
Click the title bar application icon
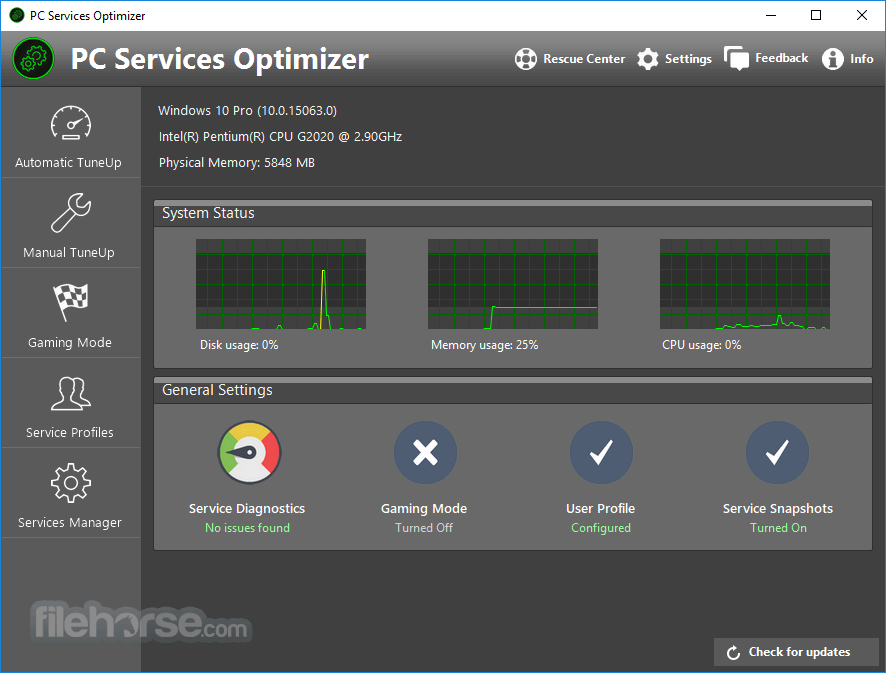coord(17,15)
